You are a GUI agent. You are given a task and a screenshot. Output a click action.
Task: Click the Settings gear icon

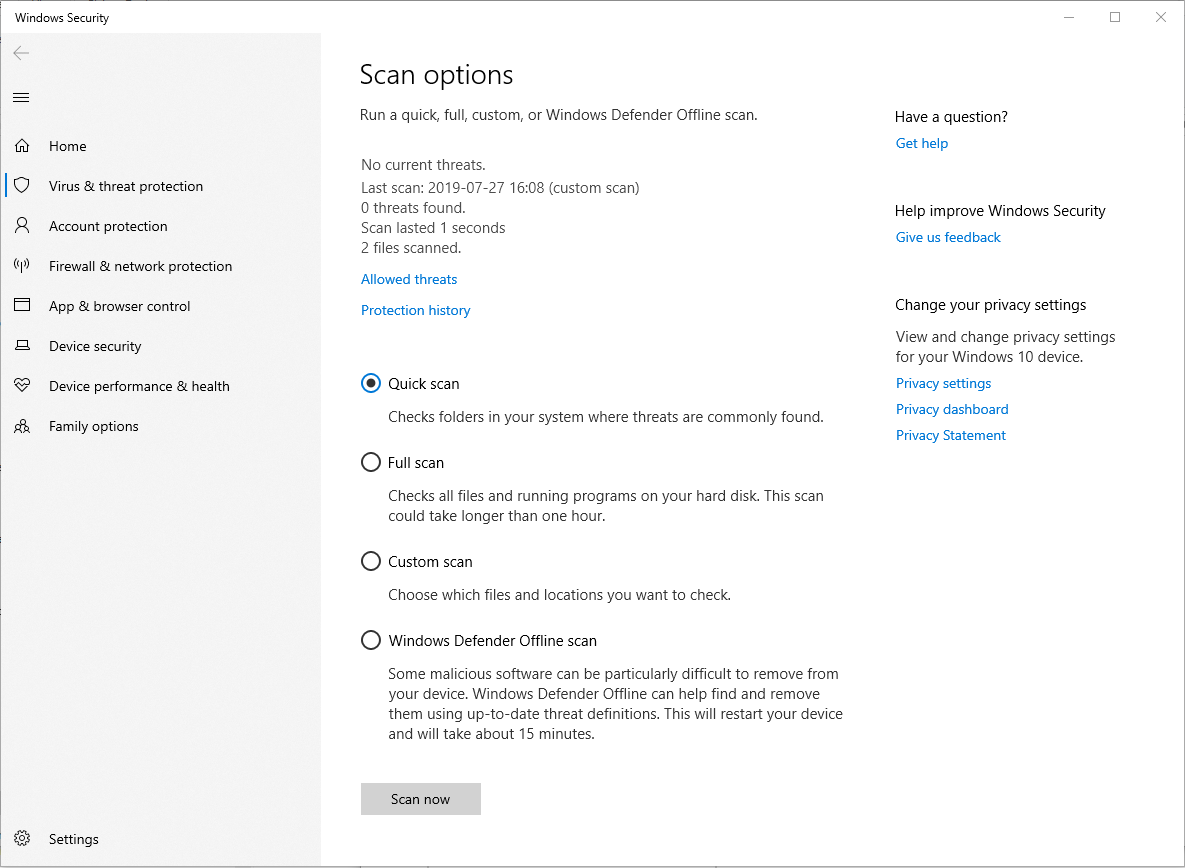(22, 839)
